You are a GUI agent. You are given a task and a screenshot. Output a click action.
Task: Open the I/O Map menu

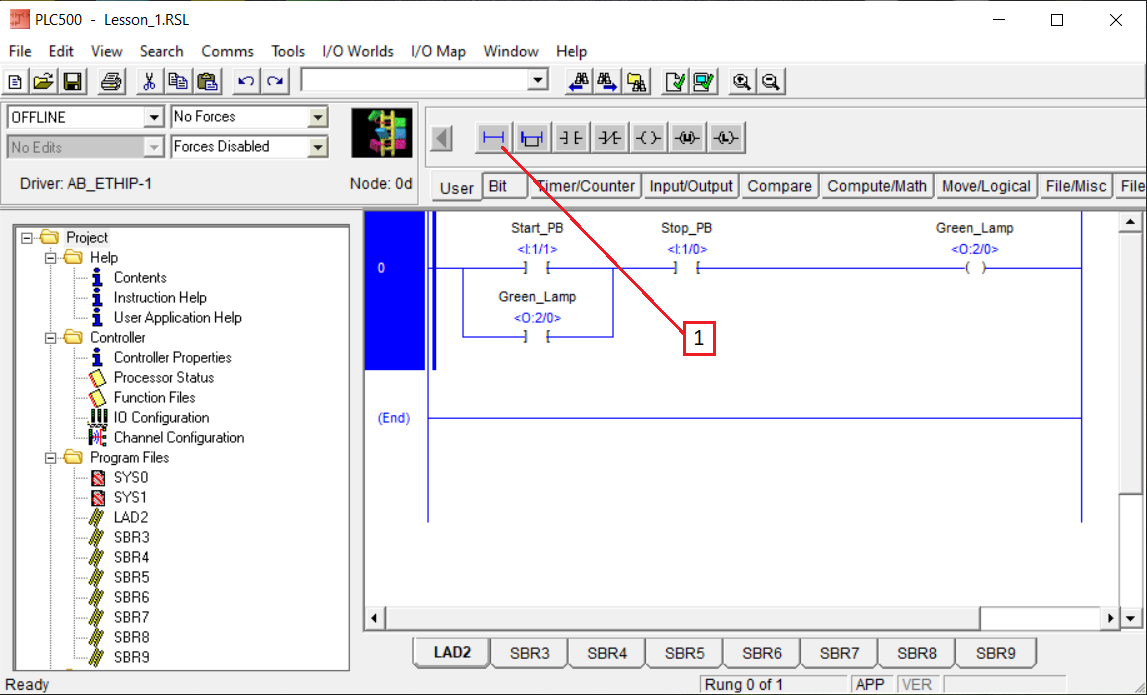coord(438,51)
